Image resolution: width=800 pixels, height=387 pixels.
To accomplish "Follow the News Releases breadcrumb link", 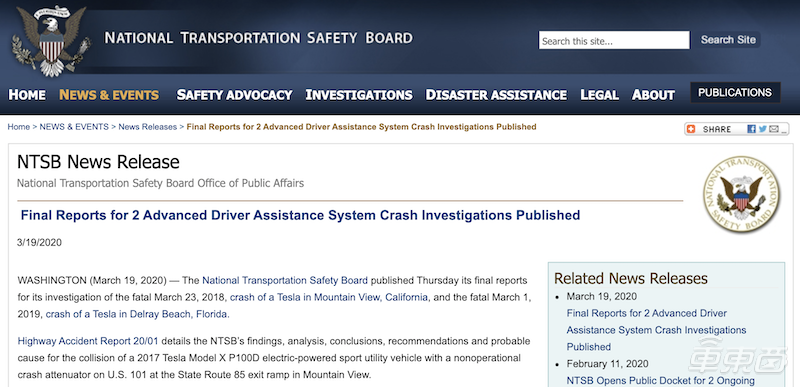I will (x=147, y=127).
